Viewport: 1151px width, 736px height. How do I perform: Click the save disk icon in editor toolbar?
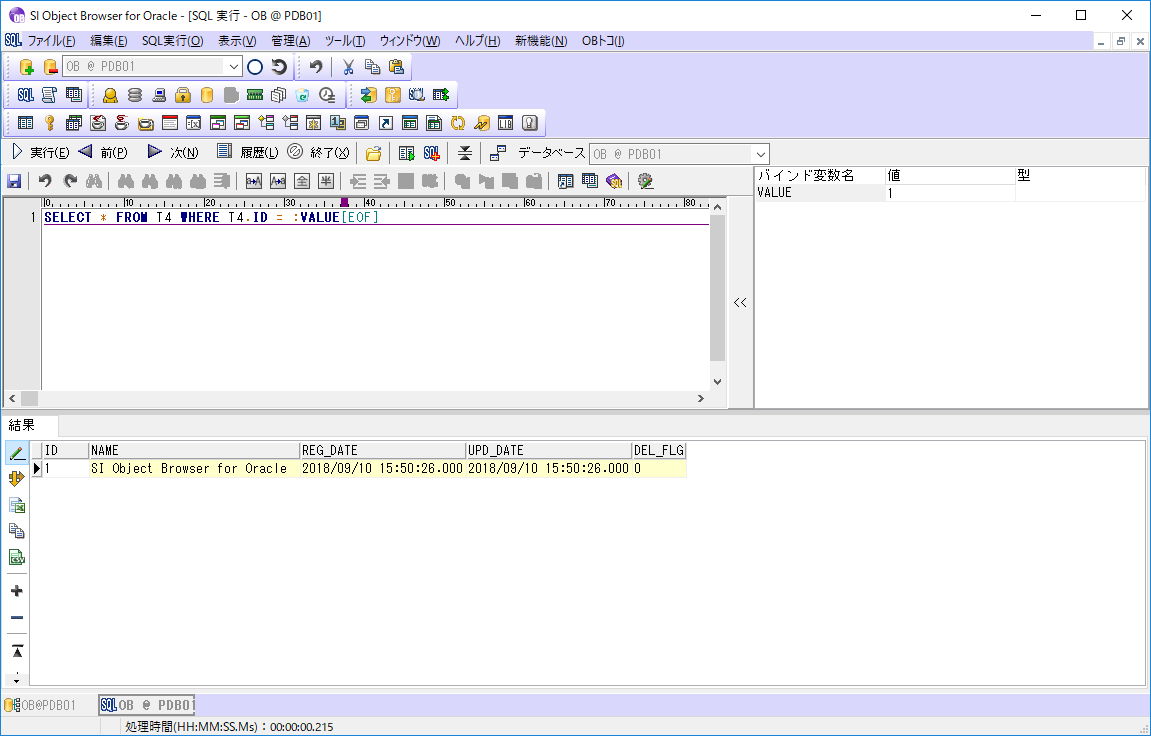point(14,181)
